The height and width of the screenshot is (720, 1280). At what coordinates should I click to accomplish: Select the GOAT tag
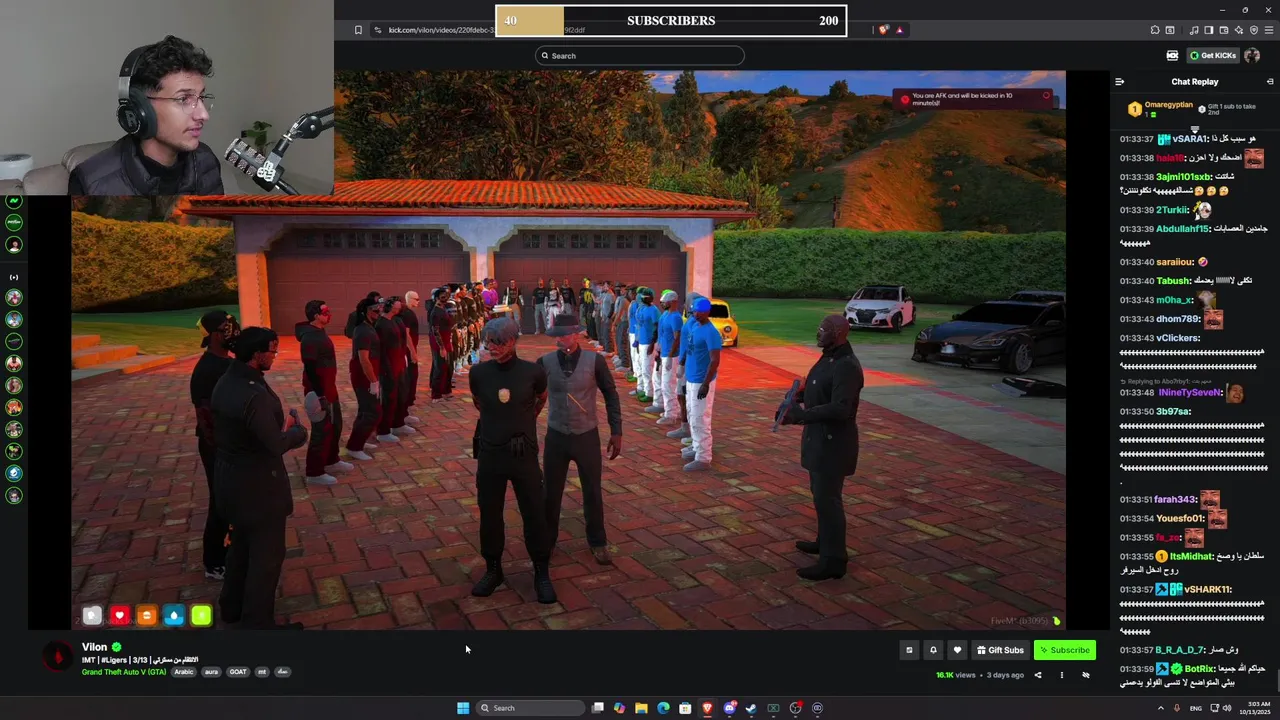click(x=238, y=672)
